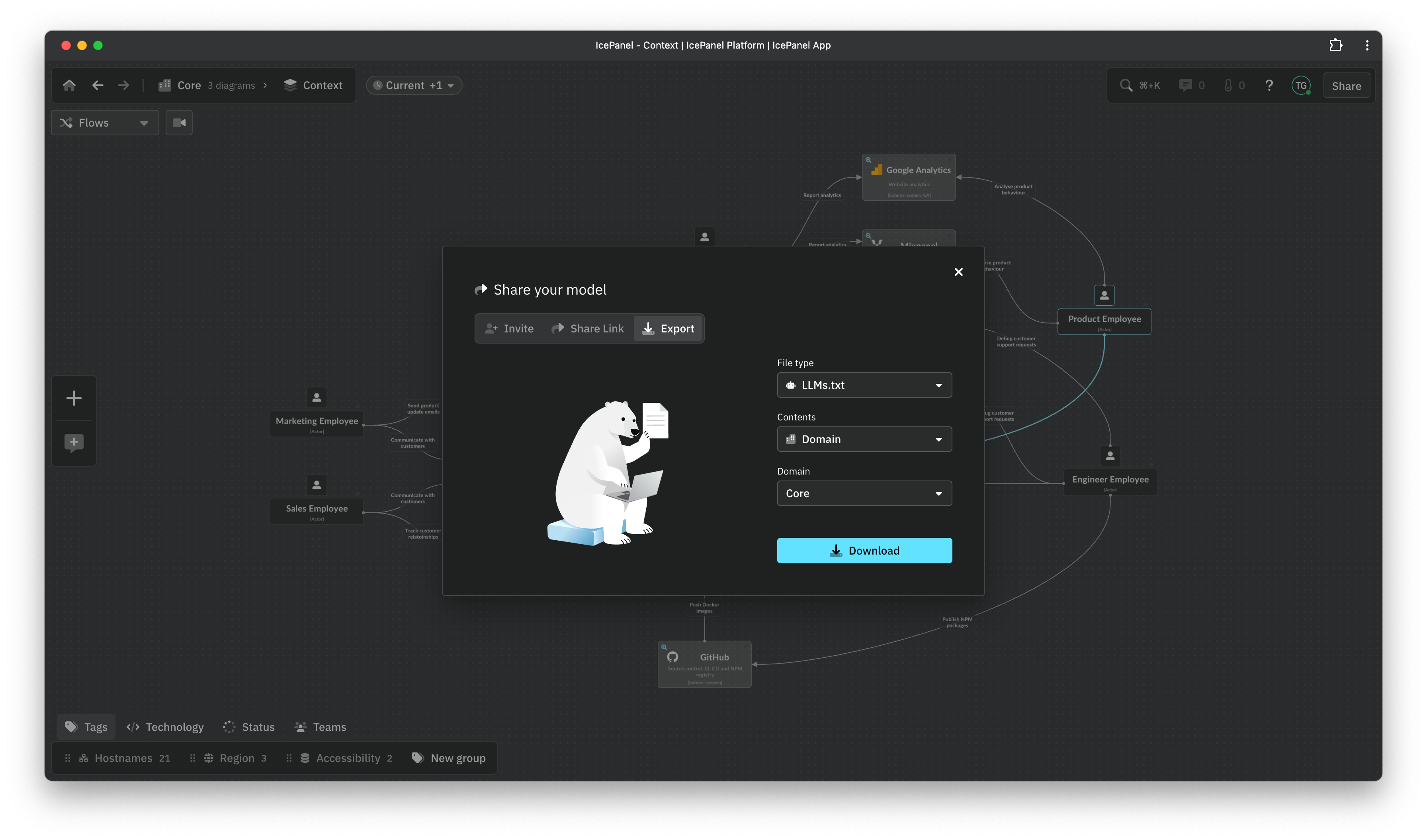Select the Tags tab
Image resolution: width=1427 pixels, height=840 pixels.
tap(86, 727)
